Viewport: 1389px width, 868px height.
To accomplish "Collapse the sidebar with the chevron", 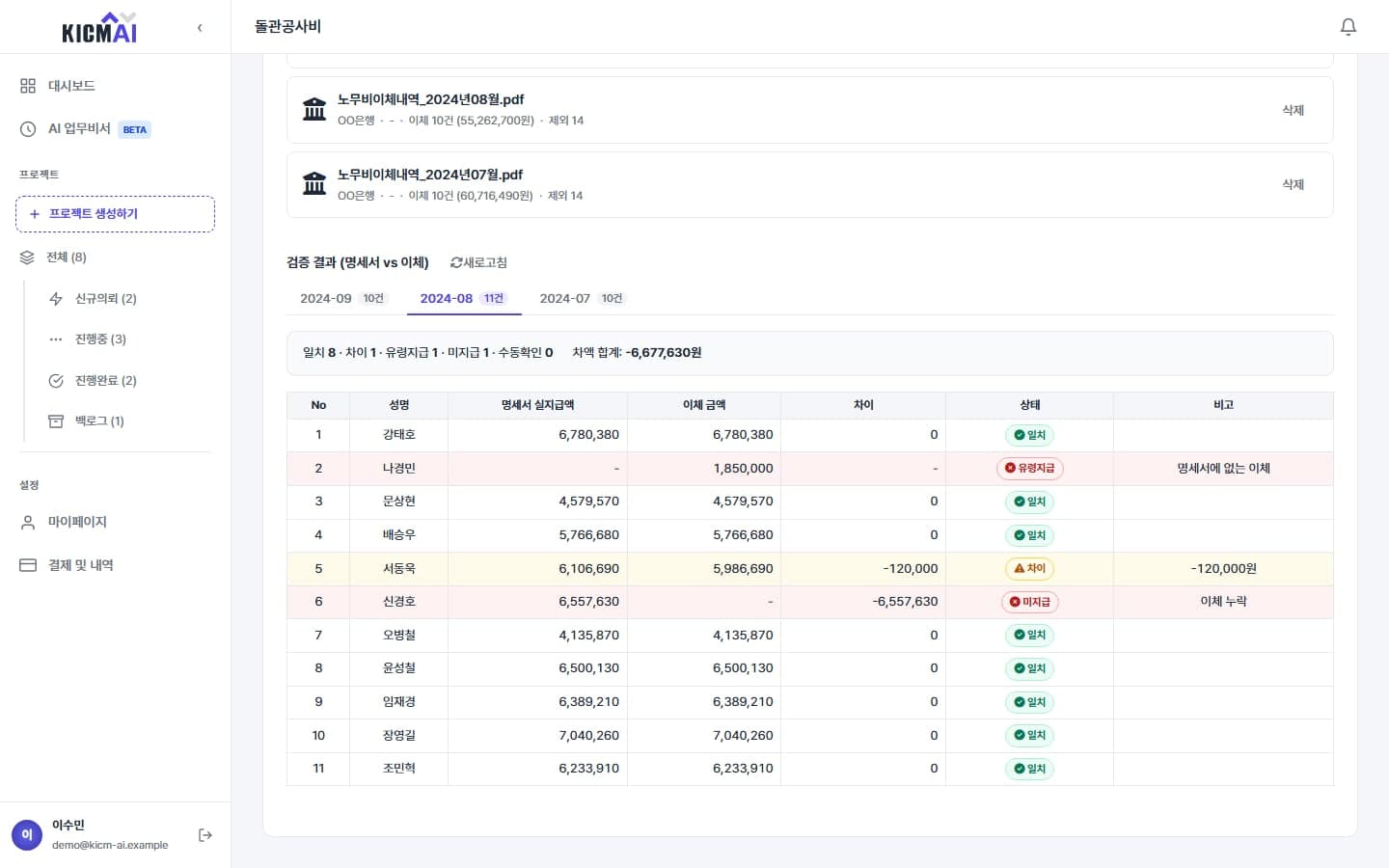I will click(200, 28).
